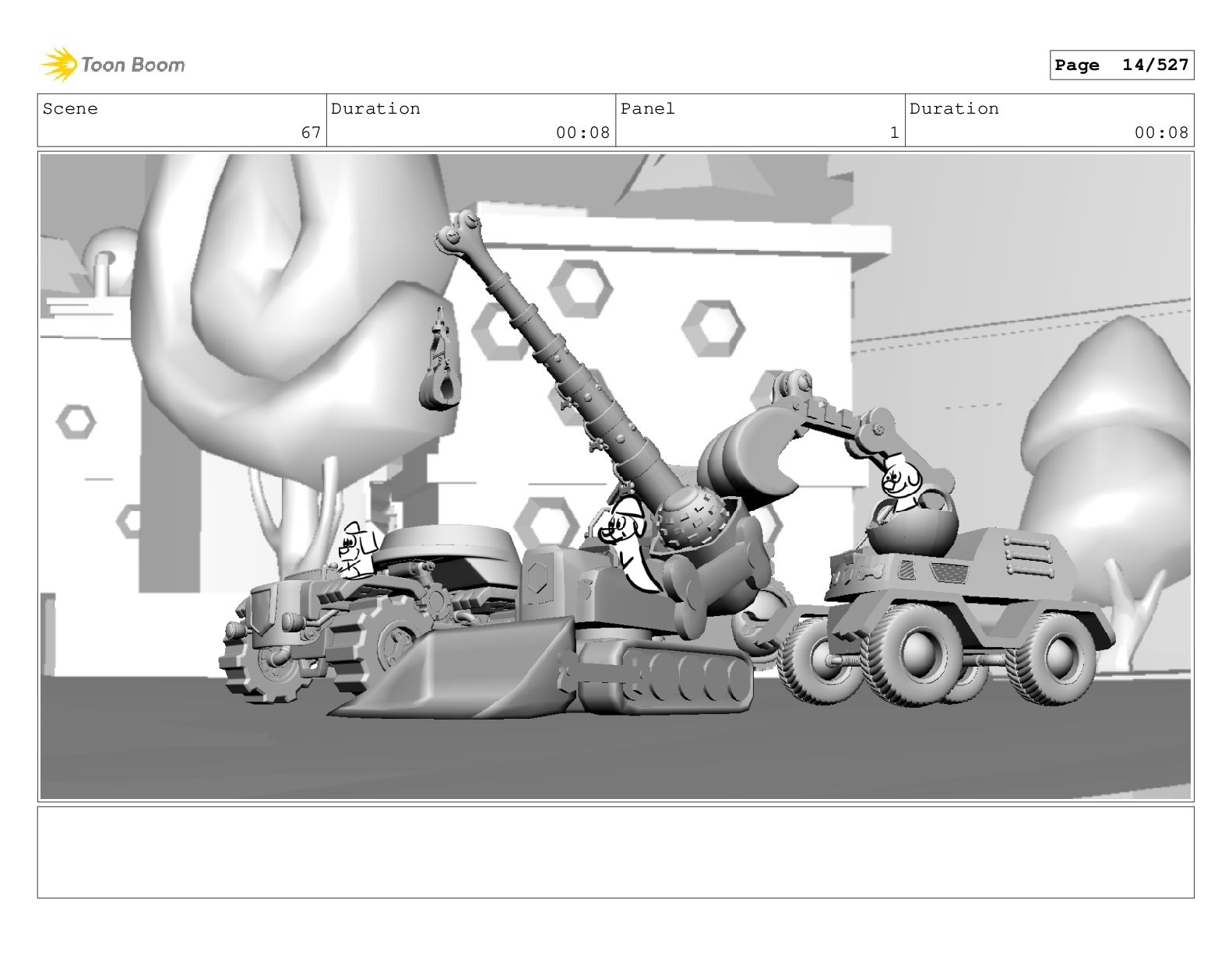
Task: Click the Toon Boom logo
Action: point(113,65)
